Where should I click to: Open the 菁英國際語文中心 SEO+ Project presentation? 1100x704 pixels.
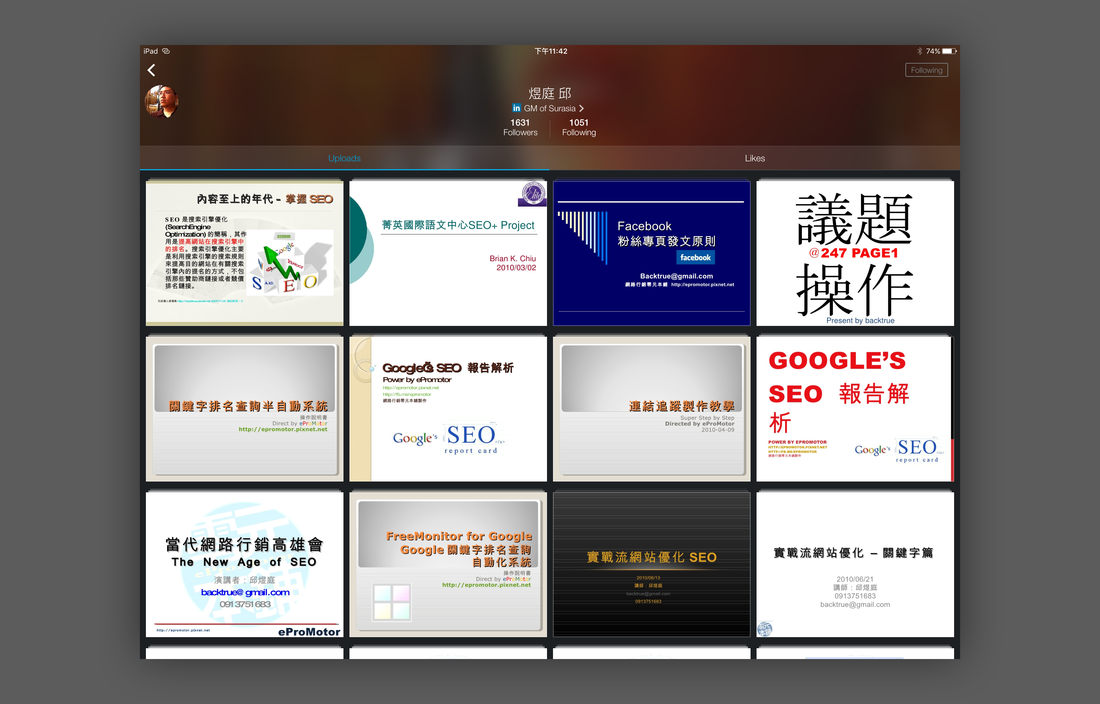(x=448, y=253)
